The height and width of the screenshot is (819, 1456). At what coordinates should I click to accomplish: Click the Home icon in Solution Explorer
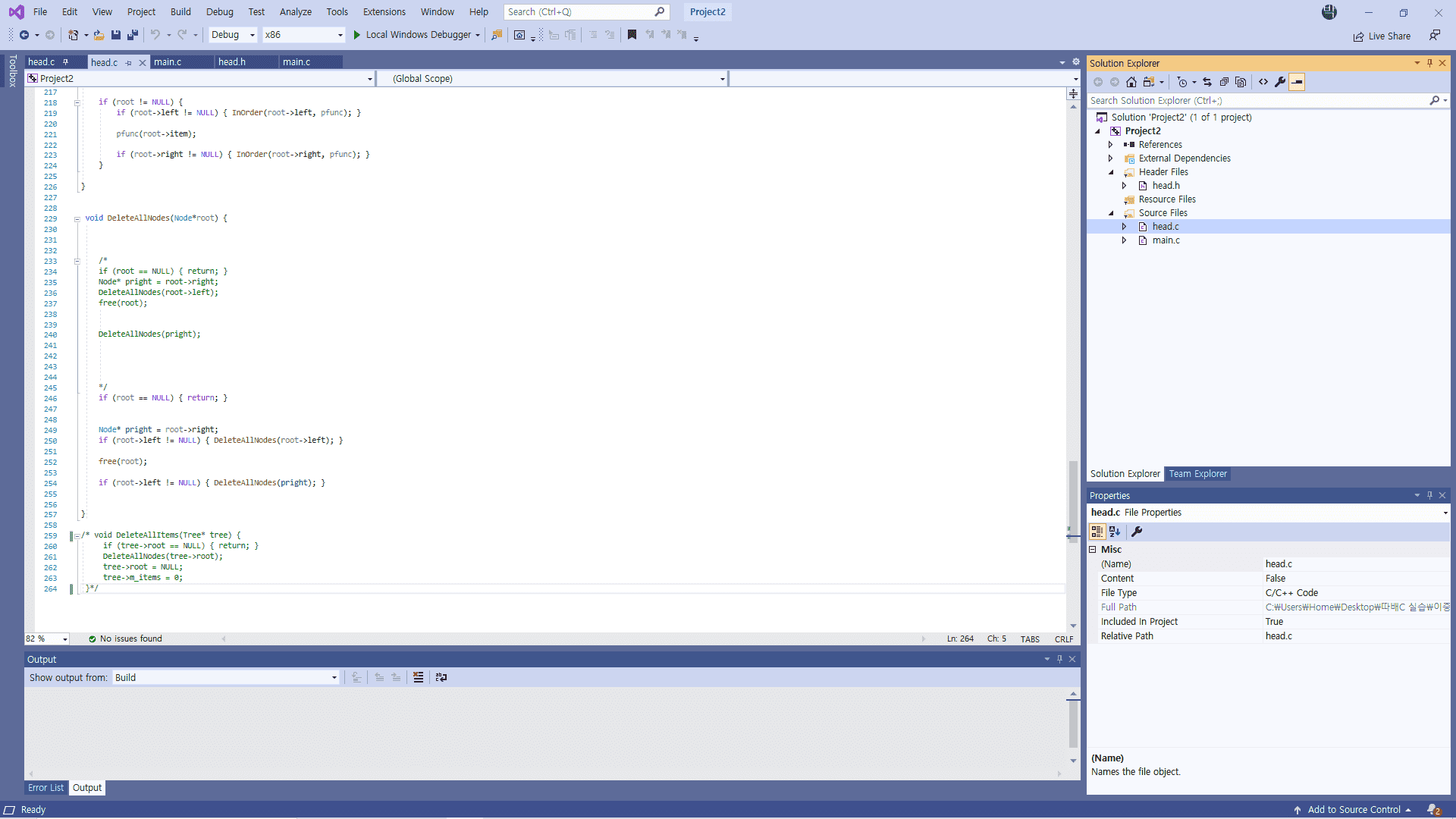[1131, 82]
